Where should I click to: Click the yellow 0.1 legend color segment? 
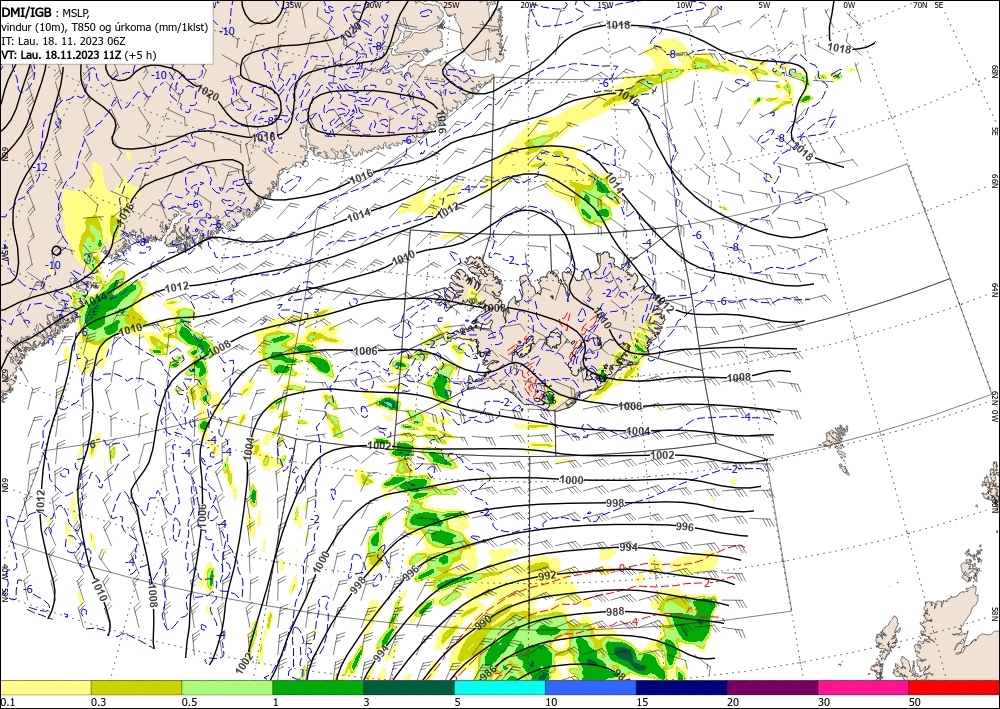(x=45, y=687)
